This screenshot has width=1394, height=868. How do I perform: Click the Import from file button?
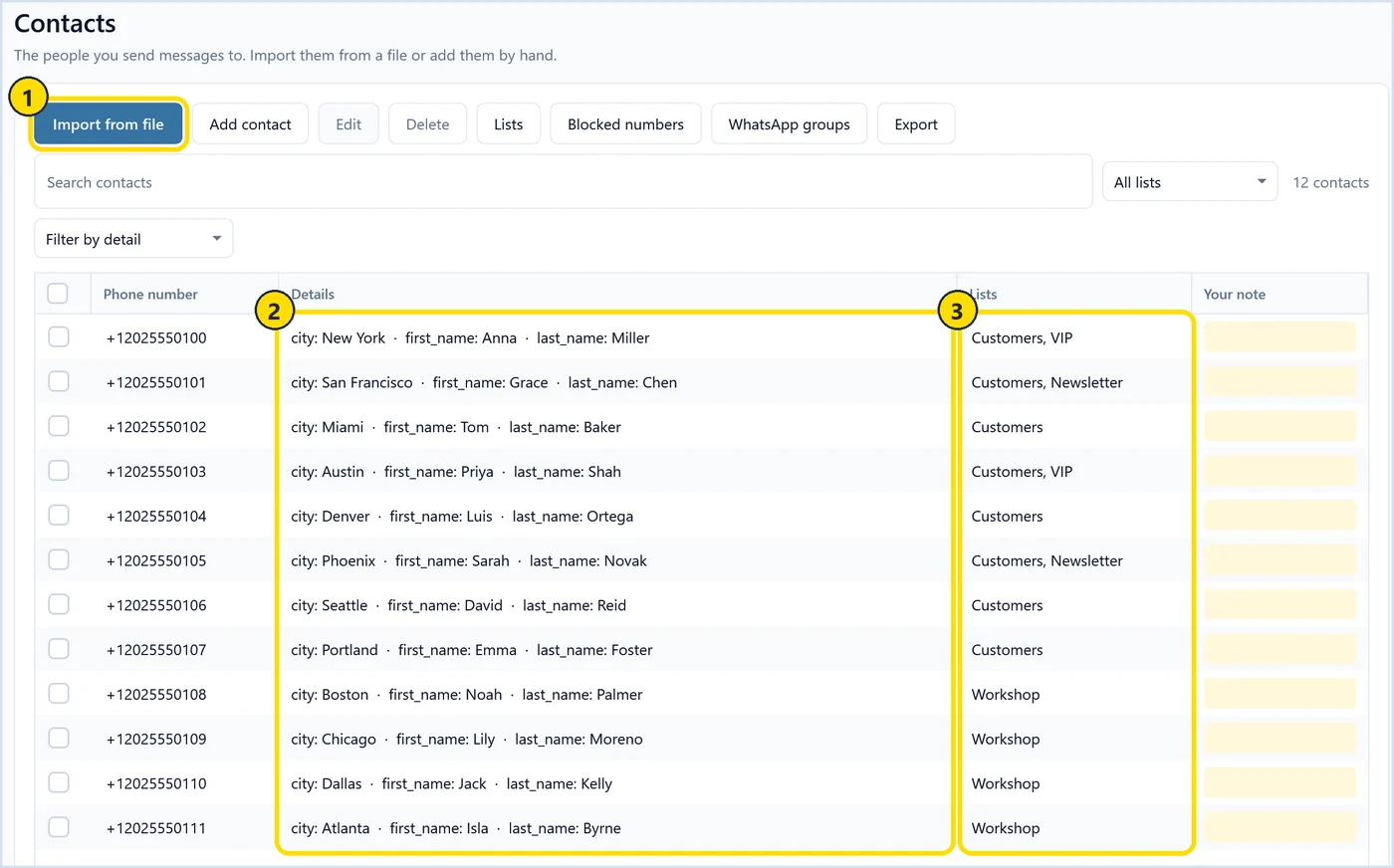(109, 124)
